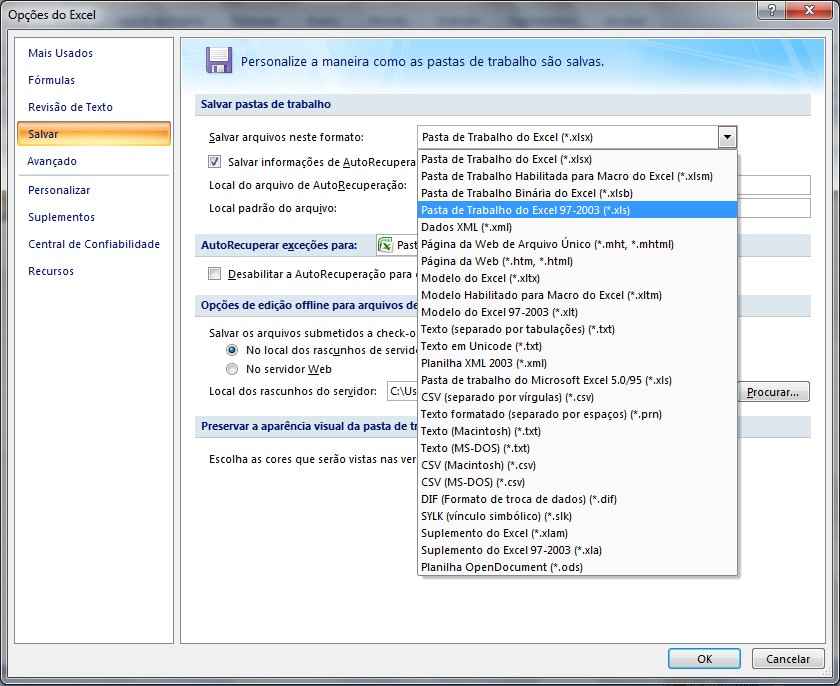Click the floppy disk save icon
This screenshot has width=840, height=686.
coord(218,60)
